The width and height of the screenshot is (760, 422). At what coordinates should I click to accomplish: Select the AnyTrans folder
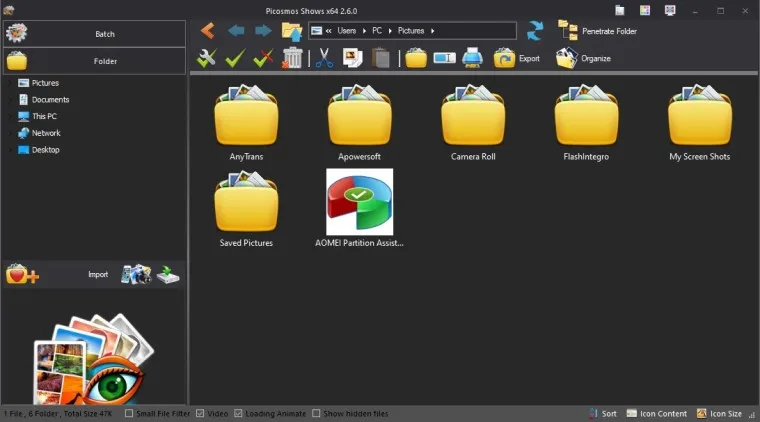click(246, 123)
